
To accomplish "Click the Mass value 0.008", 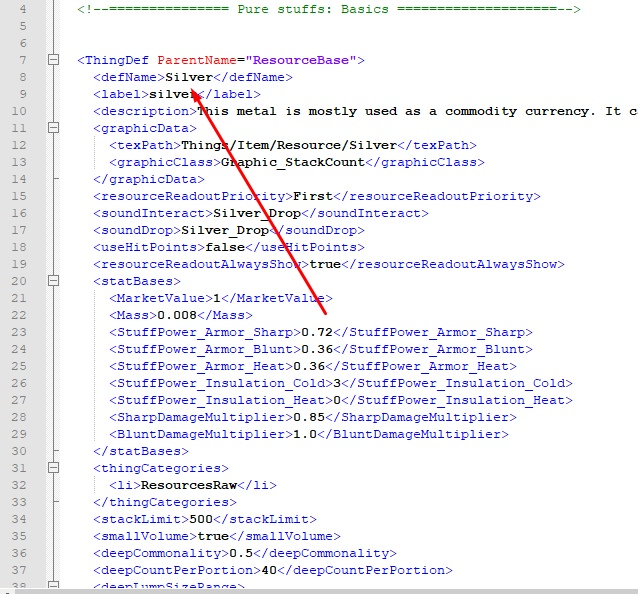I will [177, 315].
